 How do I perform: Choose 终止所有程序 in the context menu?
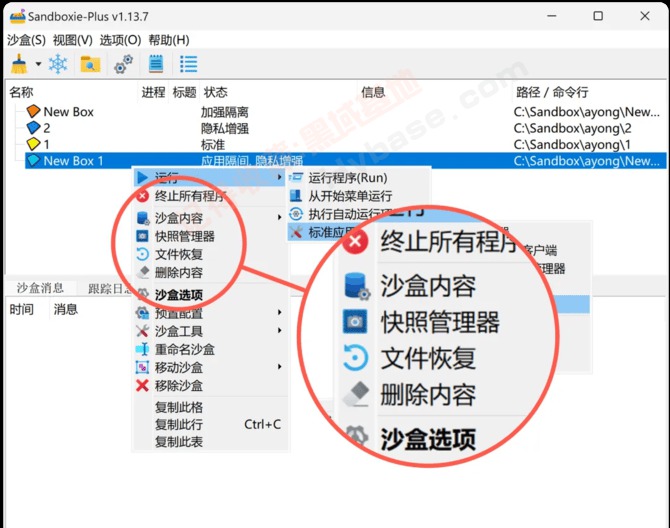click(212, 196)
